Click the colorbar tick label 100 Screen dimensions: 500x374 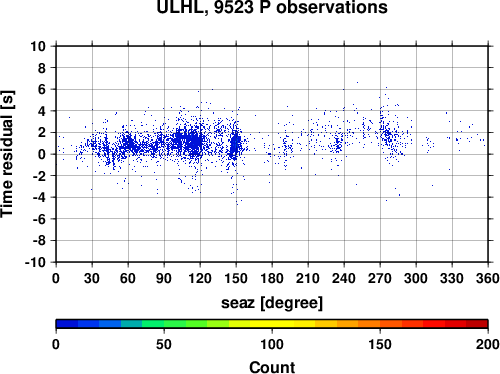pos(272,344)
